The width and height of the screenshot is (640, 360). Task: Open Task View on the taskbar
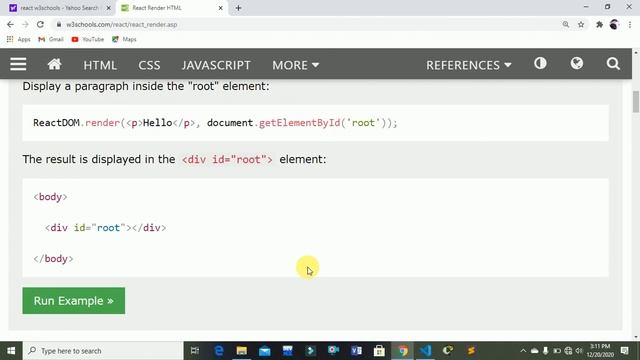click(195, 351)
